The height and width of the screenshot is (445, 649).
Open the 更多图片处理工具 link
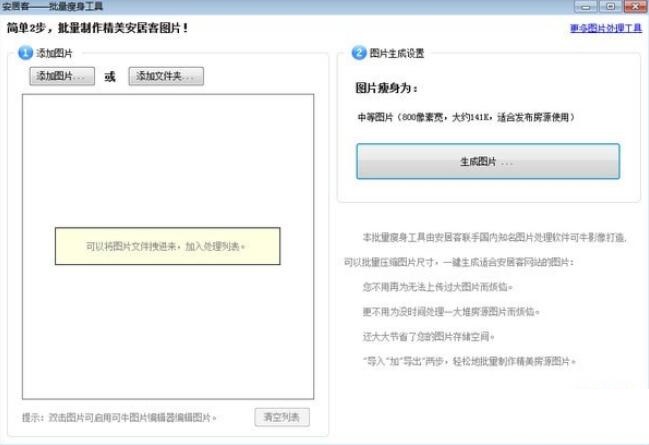605,29
